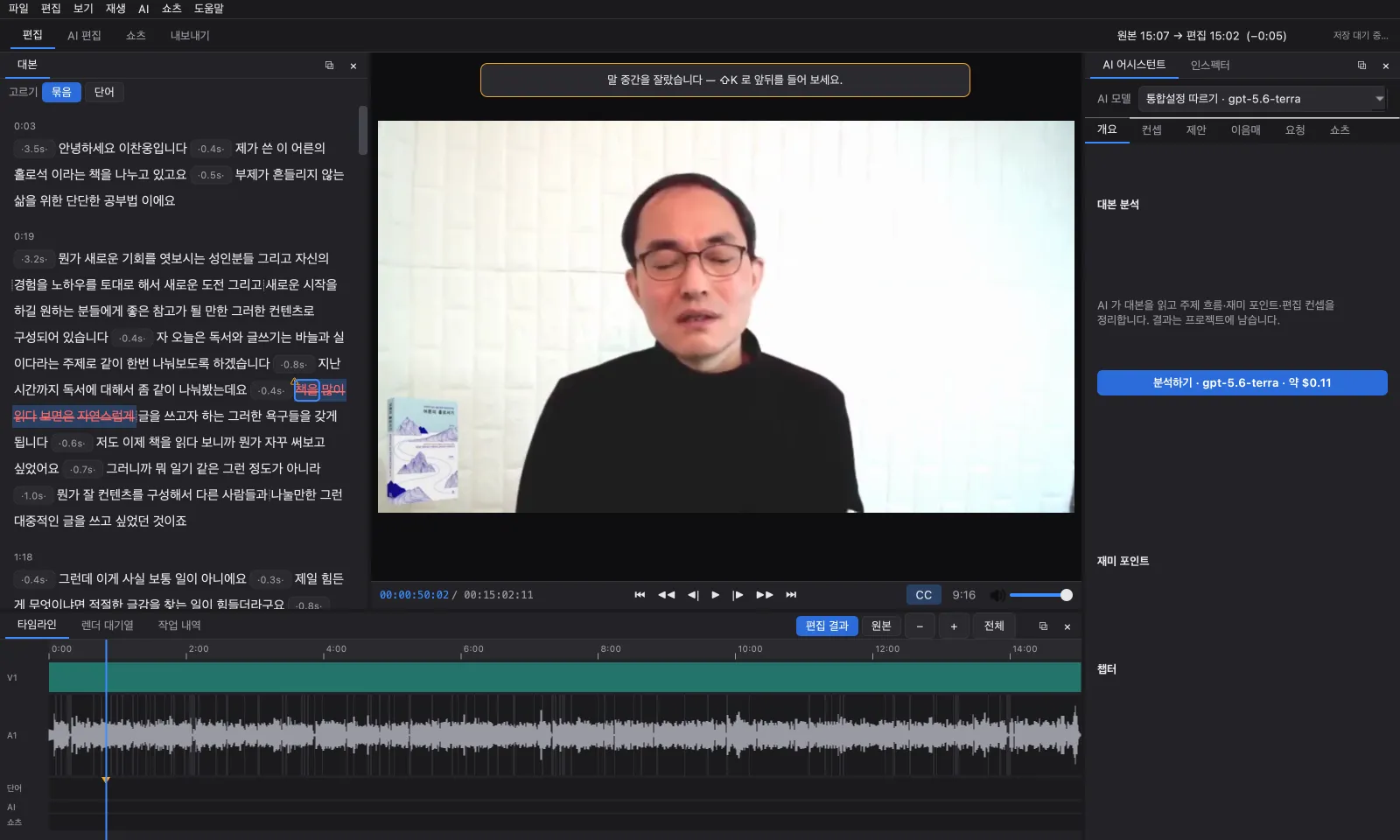1400x840 pixels.
Task: Step back one frame
Action: click(x=693, y=595)
